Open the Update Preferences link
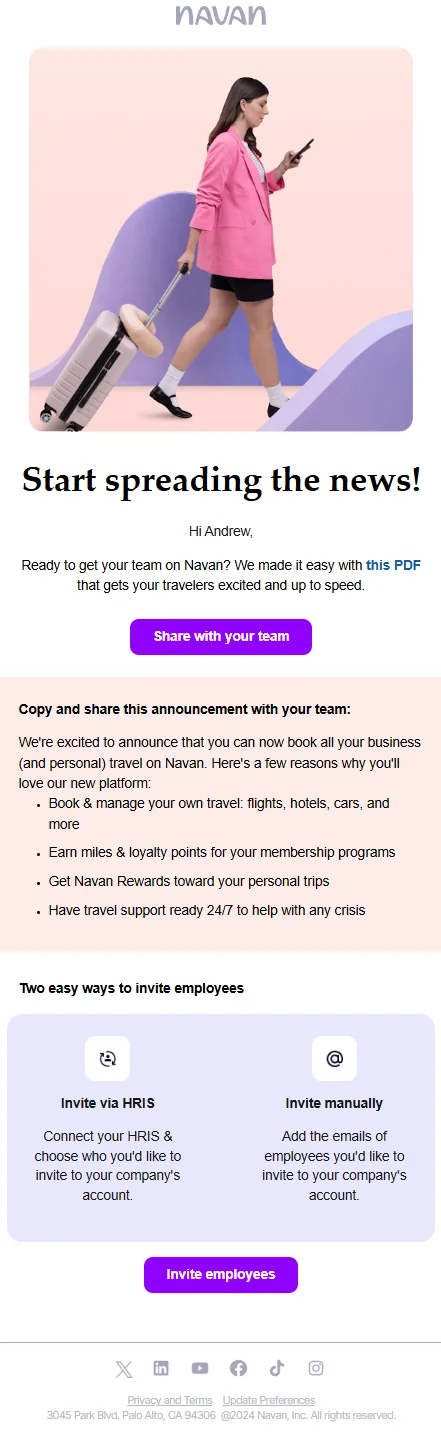 (269, 1400)
